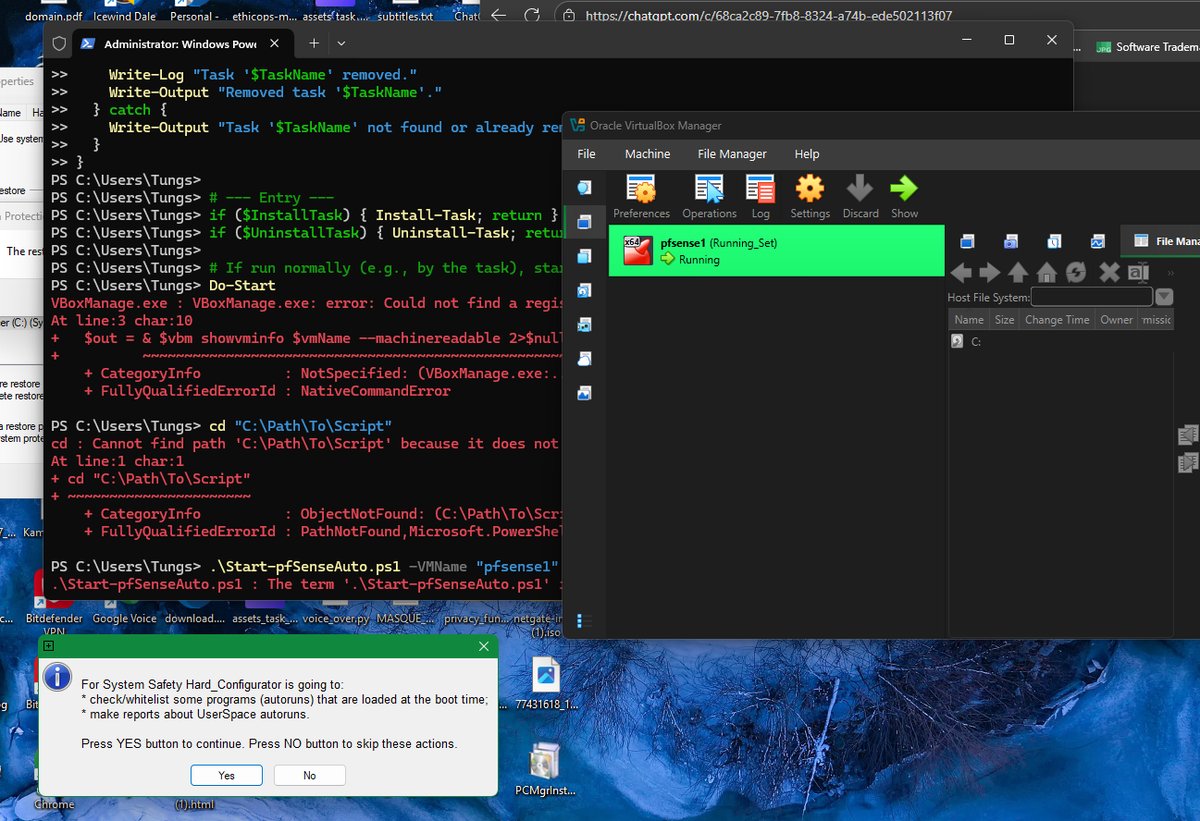The width and height of the screenshot is (1200, 821).
Task: Open the Activity graph tab icon
Action: point(1097,241)
